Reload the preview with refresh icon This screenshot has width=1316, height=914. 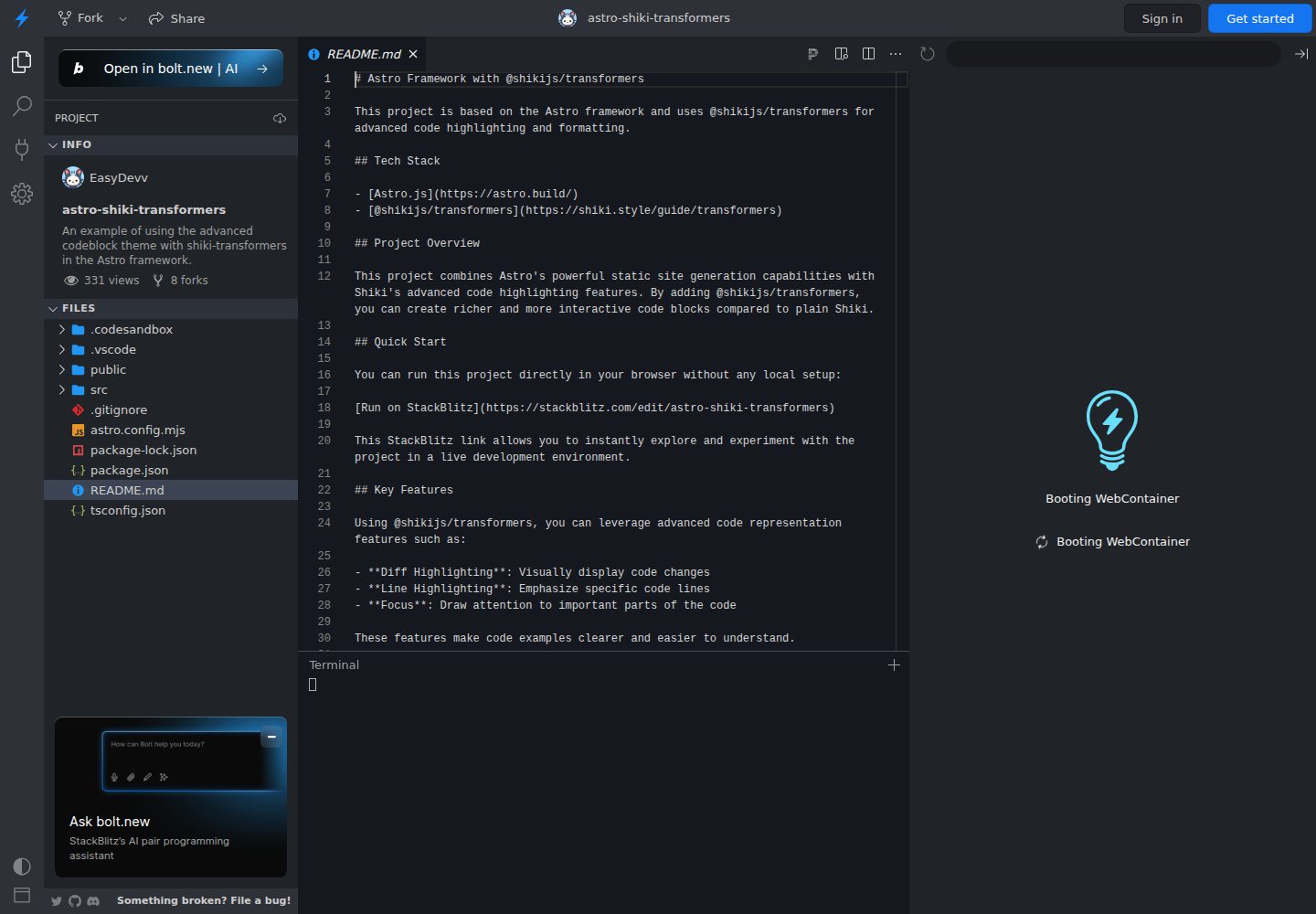928,54
